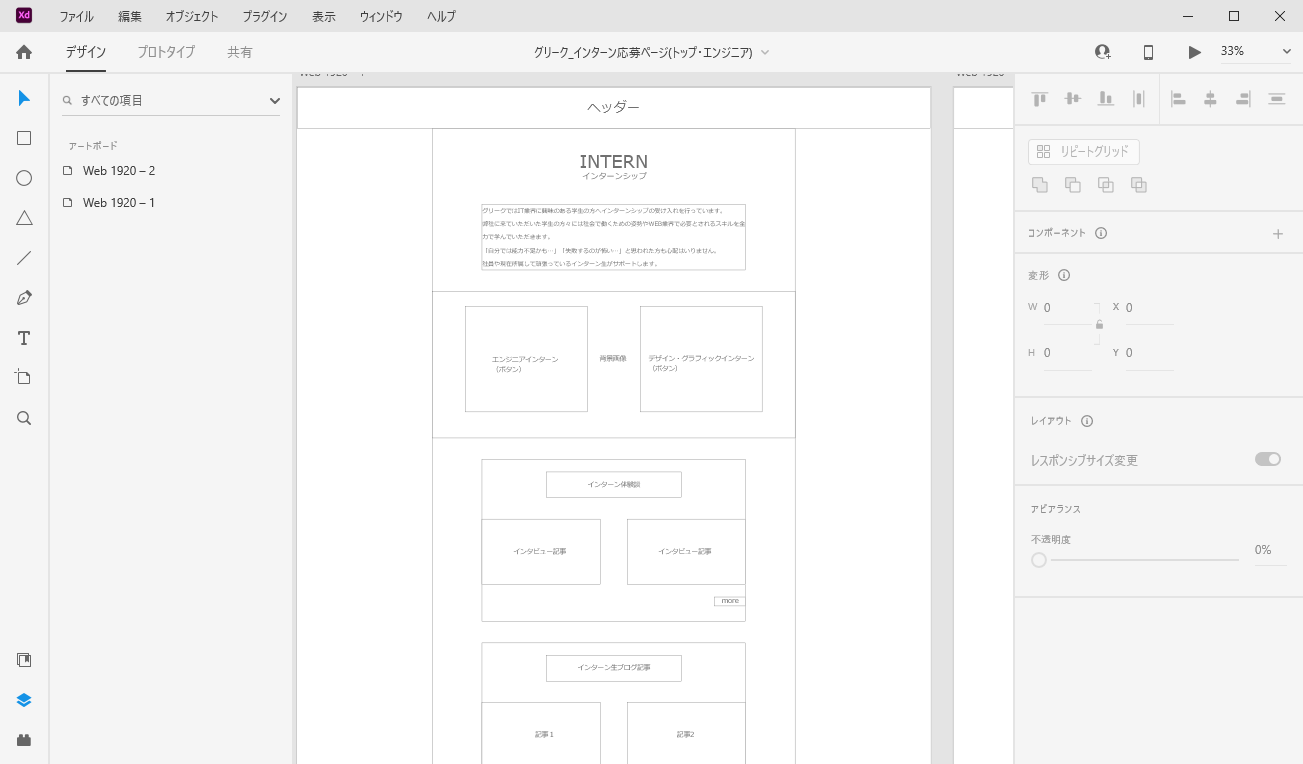1303x764 pixels.
Task: Click align center horizontally icon
Action: 1210,98
